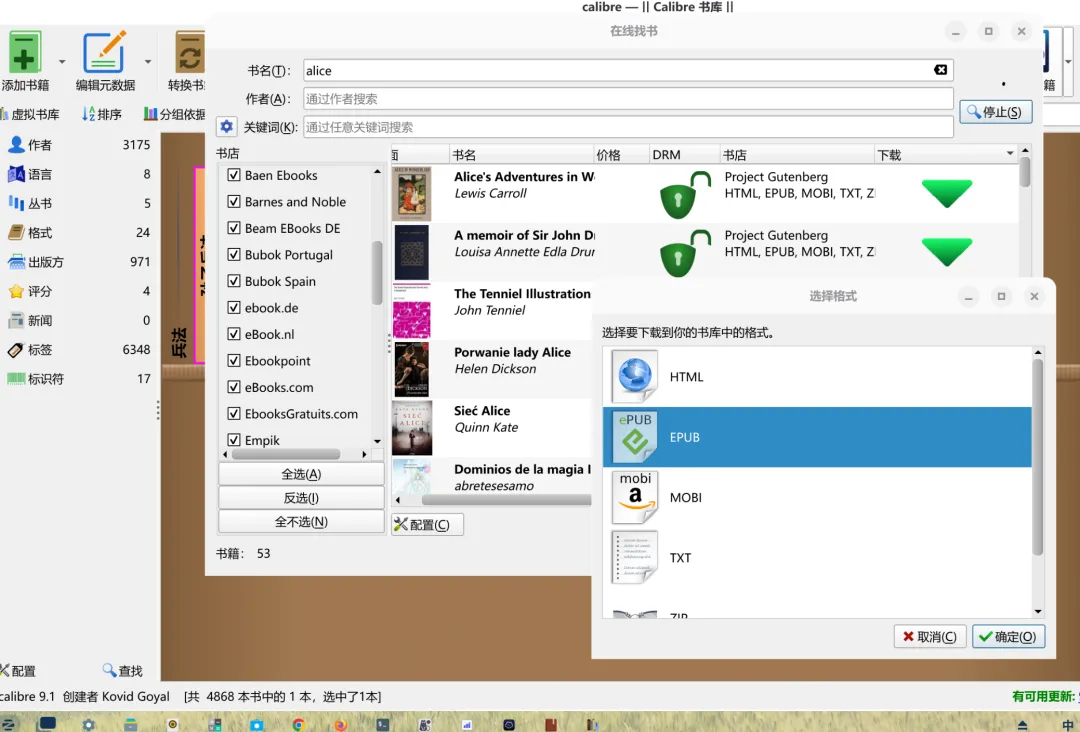
Task: Toggle the eBook.nl store checkbox
Action: [x=234, y=334]
